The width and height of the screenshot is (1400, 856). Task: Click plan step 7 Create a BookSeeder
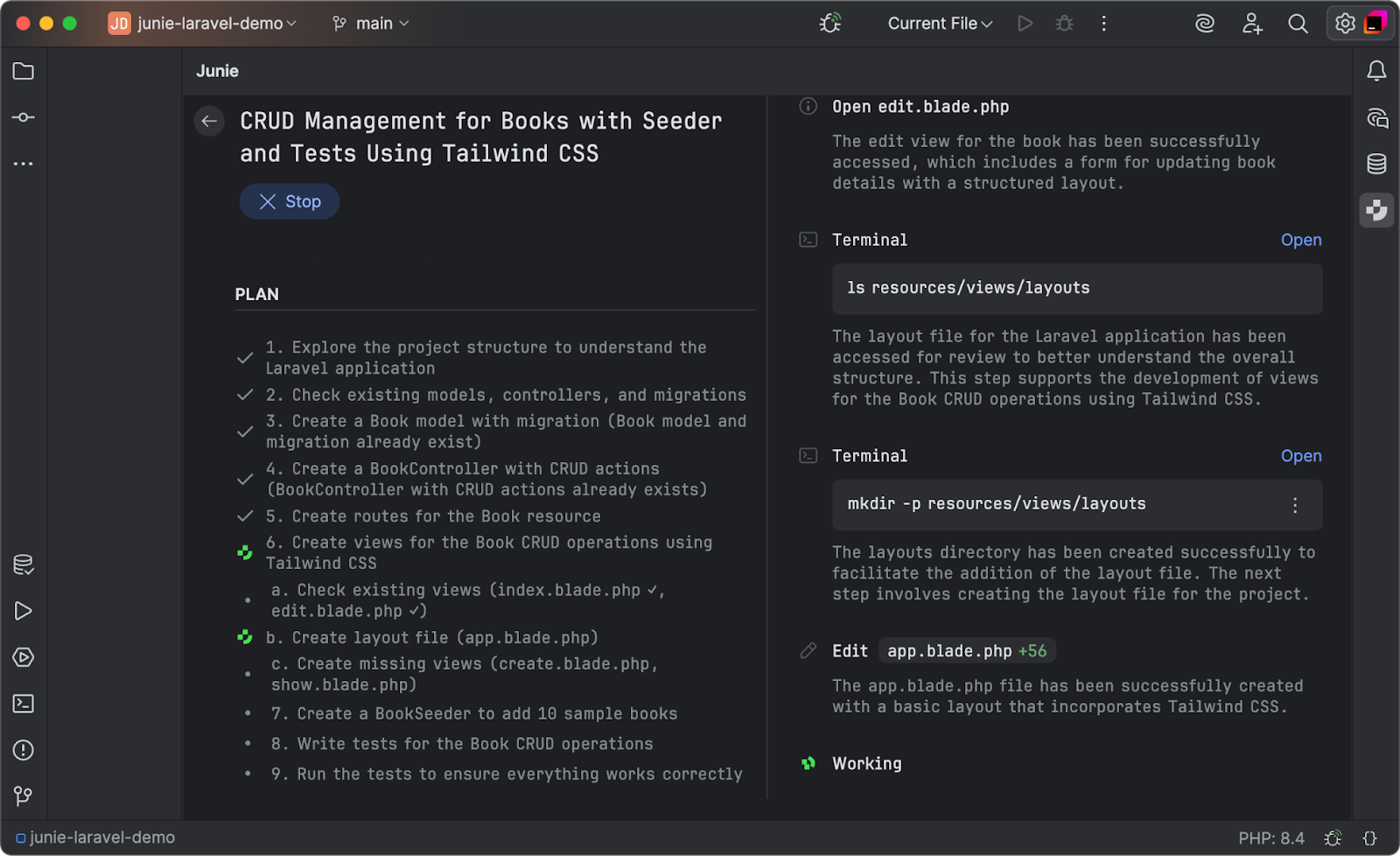[x=474, y=714]
